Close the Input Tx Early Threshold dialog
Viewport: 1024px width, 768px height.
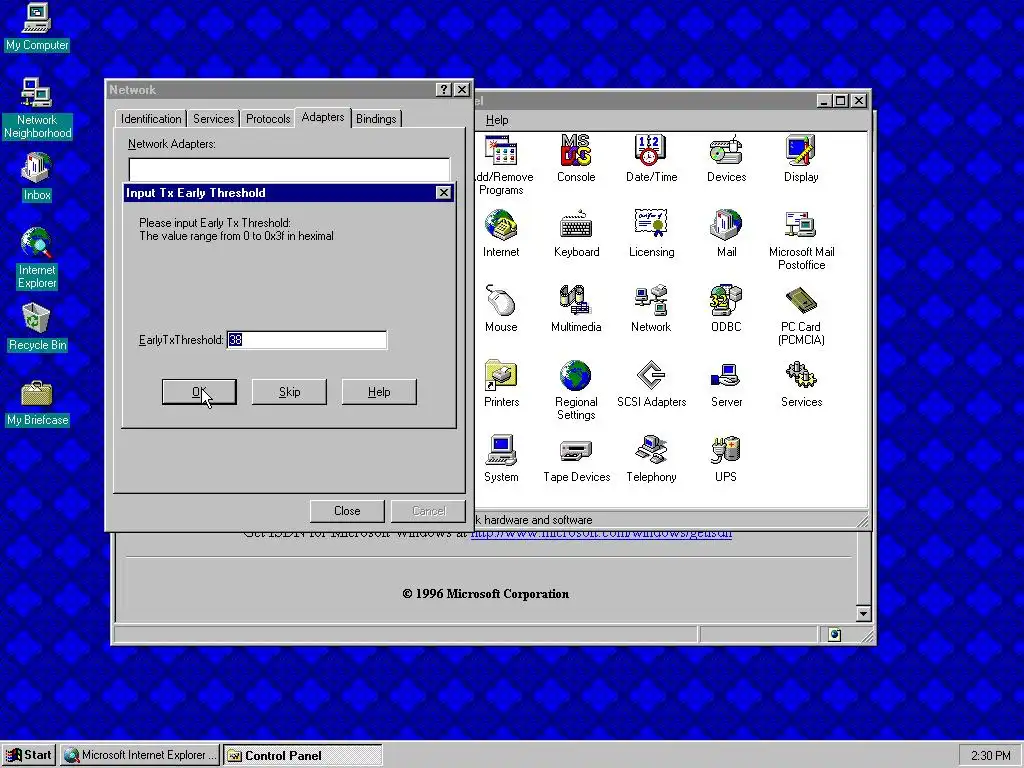[443, 193]
